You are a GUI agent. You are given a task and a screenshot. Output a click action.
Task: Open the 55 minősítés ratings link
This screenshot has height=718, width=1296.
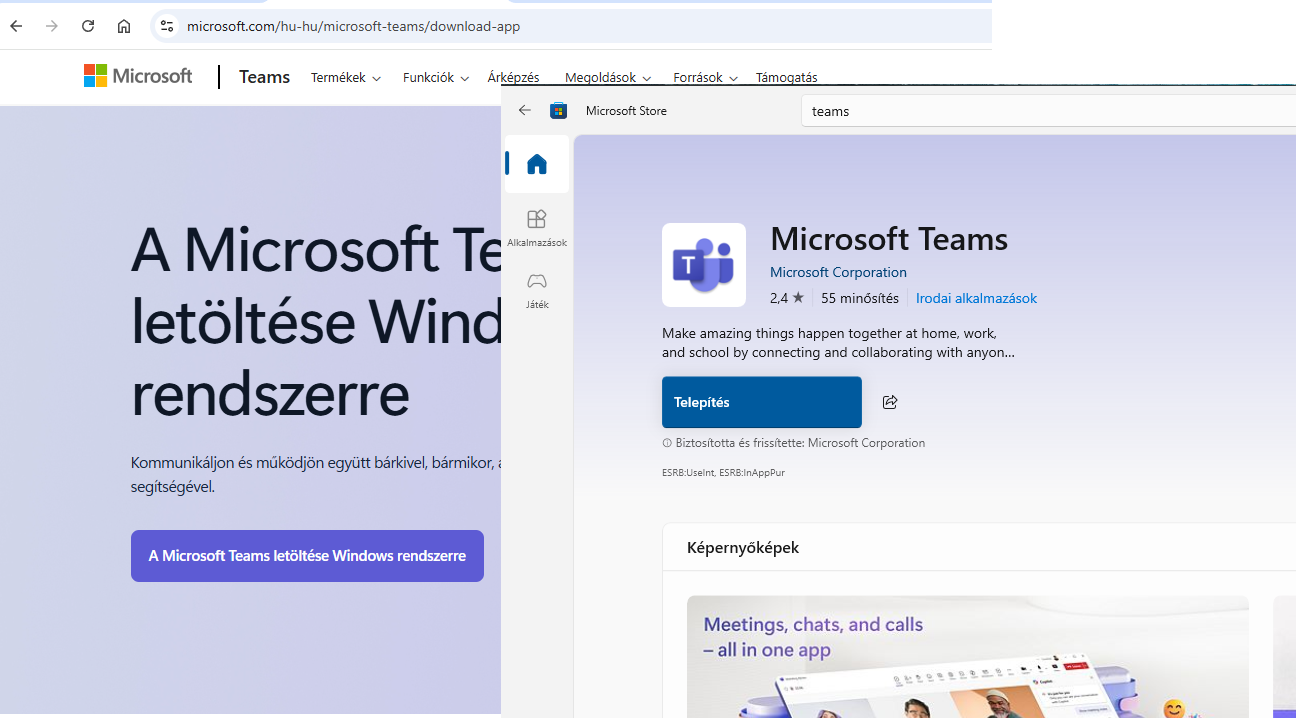click(860, 298)
